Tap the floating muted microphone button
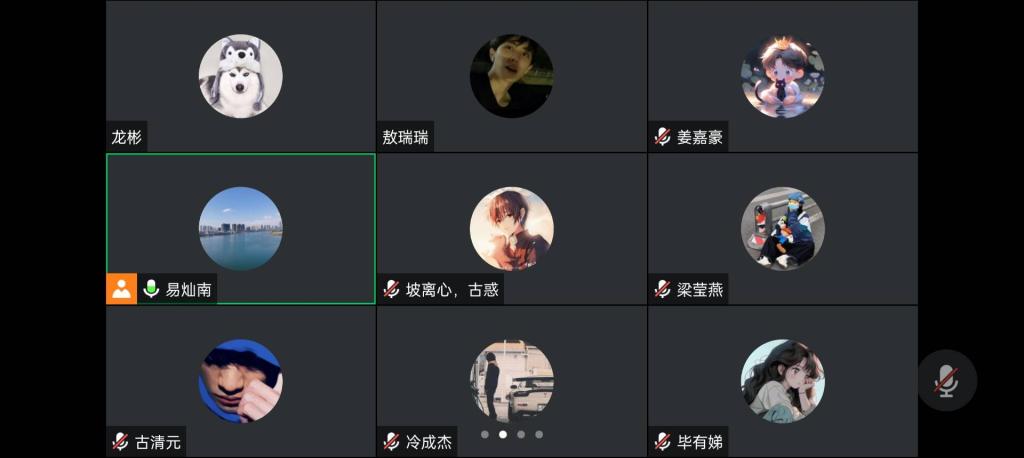The height and width of the screenshot is (458, 1024). coord(947,380)
